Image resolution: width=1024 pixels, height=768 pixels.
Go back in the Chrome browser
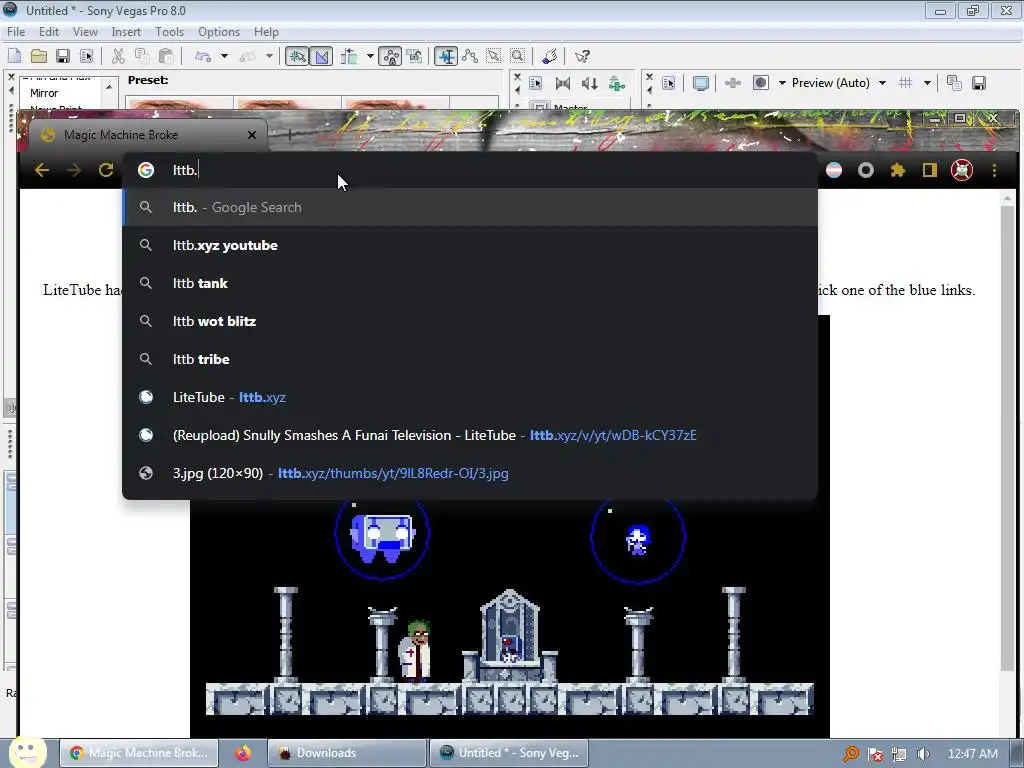[42, 170]
